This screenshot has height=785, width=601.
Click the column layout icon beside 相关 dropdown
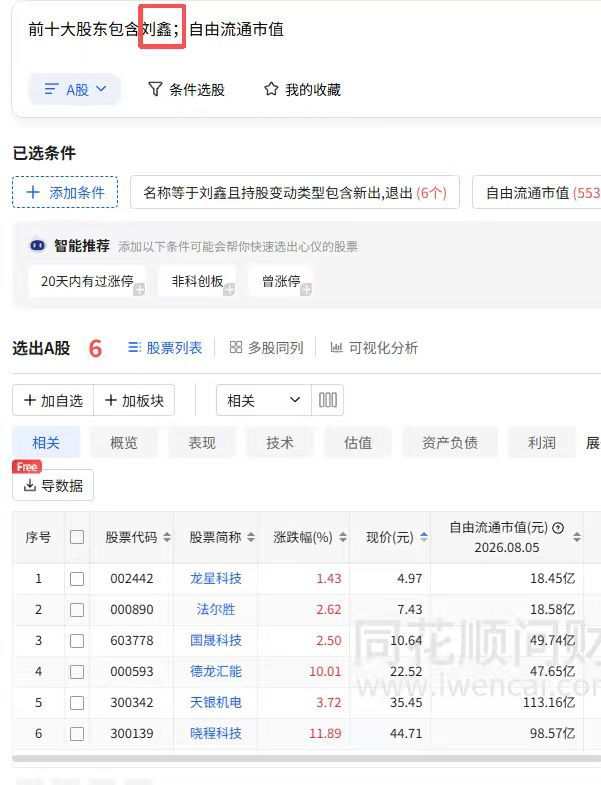[x=328, y=400]
